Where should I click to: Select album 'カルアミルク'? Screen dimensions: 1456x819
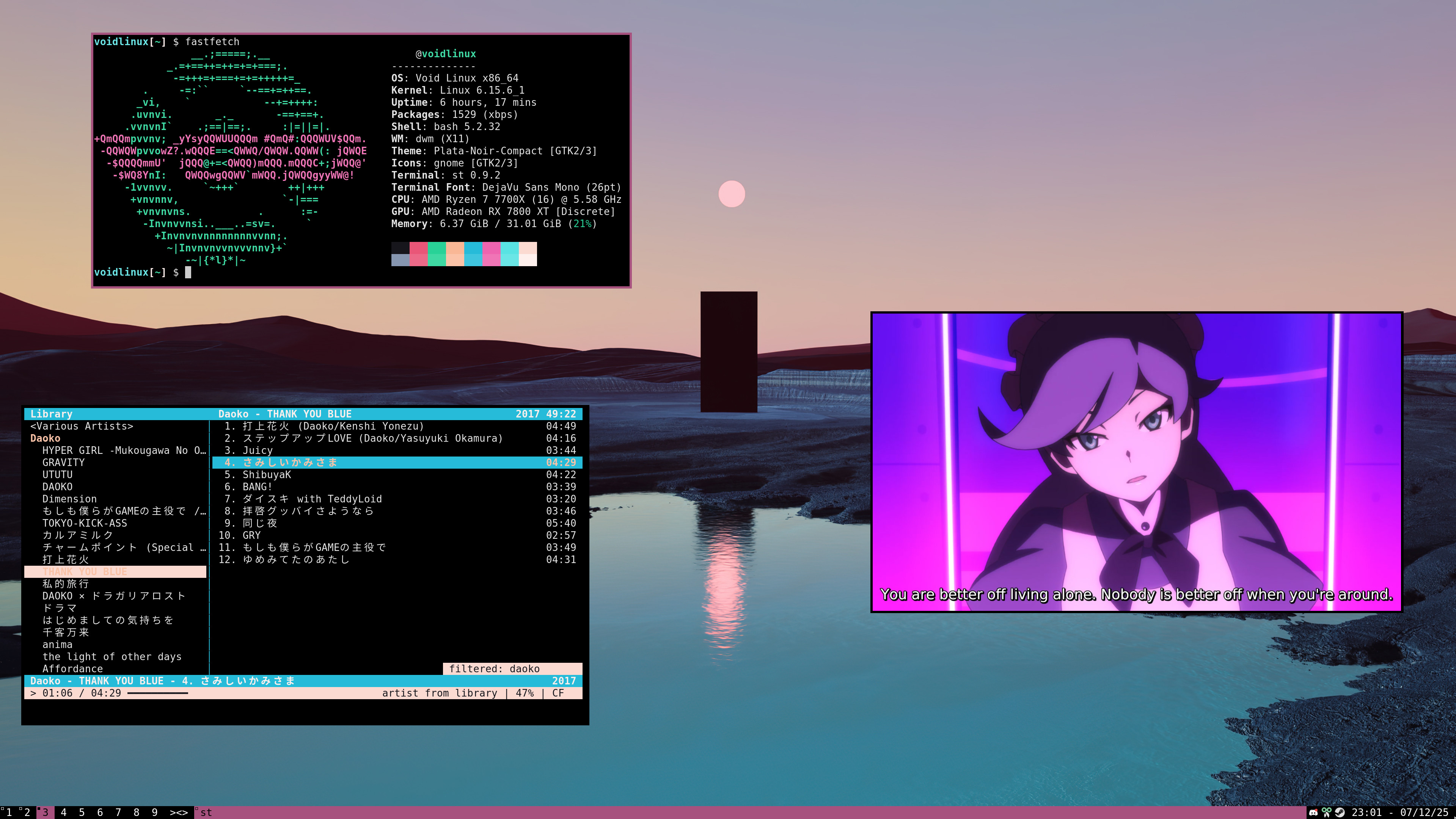[78, 535]
